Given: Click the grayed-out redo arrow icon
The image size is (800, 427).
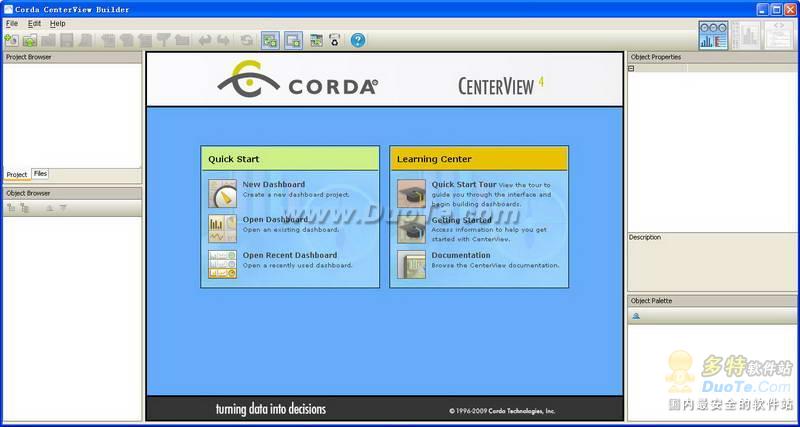Looking at the screenshot, I should click(223, 41).
